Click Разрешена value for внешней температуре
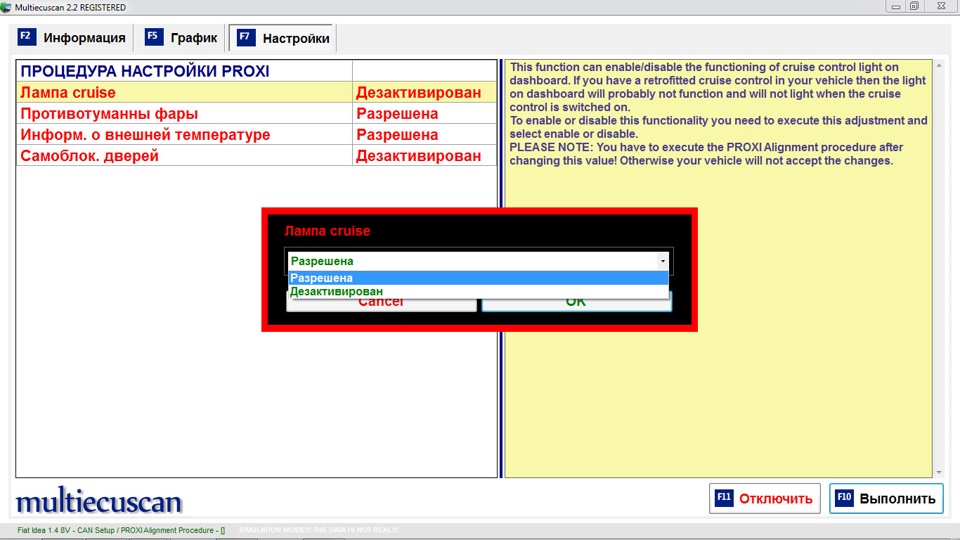The image size is (960, 540). (x=397, y=135)
